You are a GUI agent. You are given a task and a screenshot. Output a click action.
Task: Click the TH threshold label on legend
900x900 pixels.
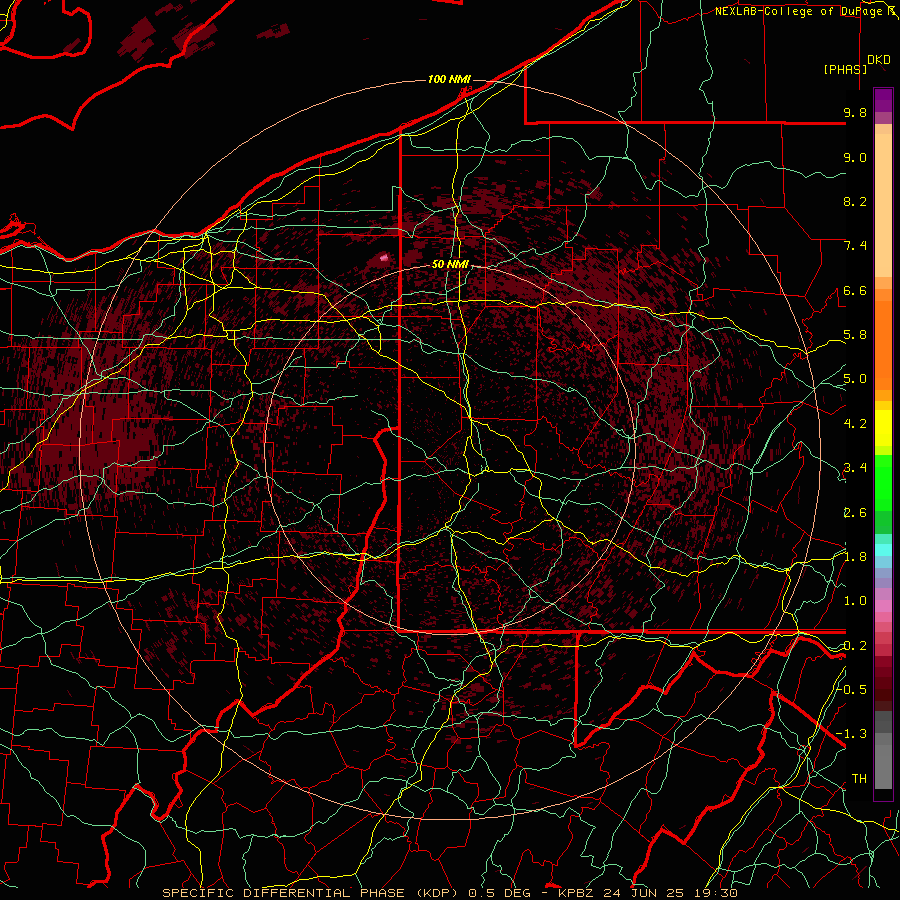point(859,778)
